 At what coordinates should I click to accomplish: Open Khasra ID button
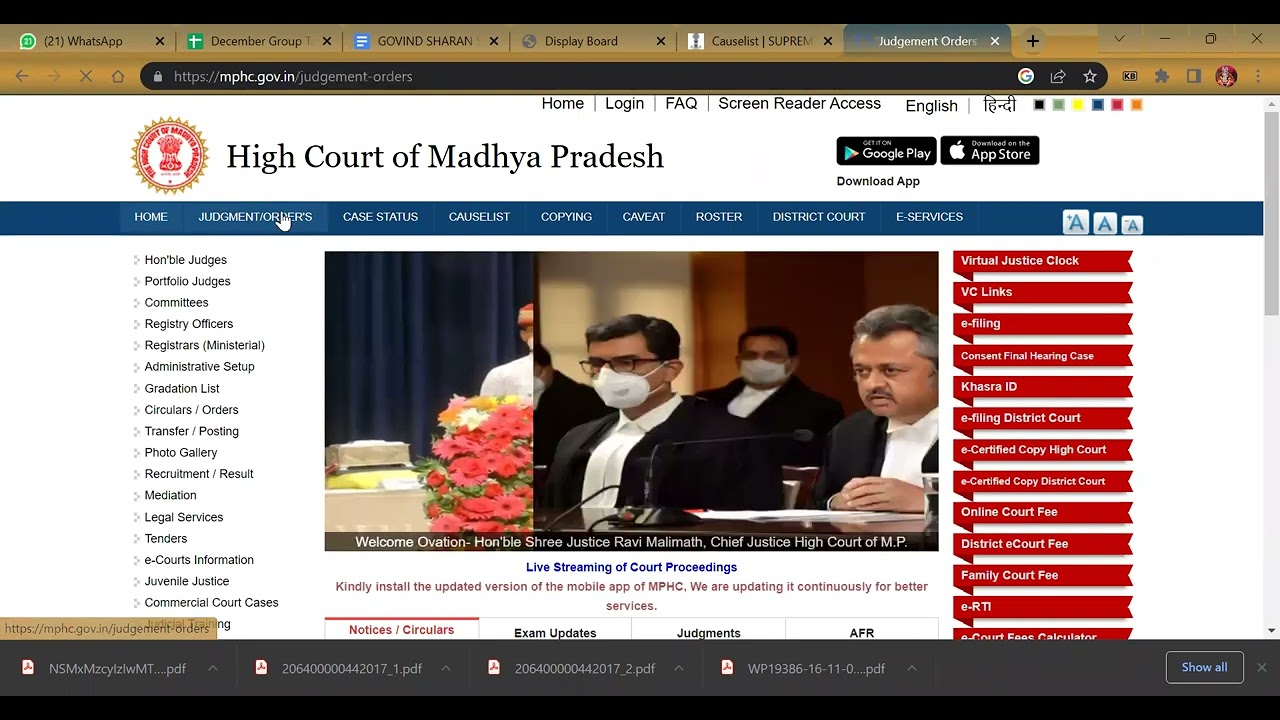1042,387
